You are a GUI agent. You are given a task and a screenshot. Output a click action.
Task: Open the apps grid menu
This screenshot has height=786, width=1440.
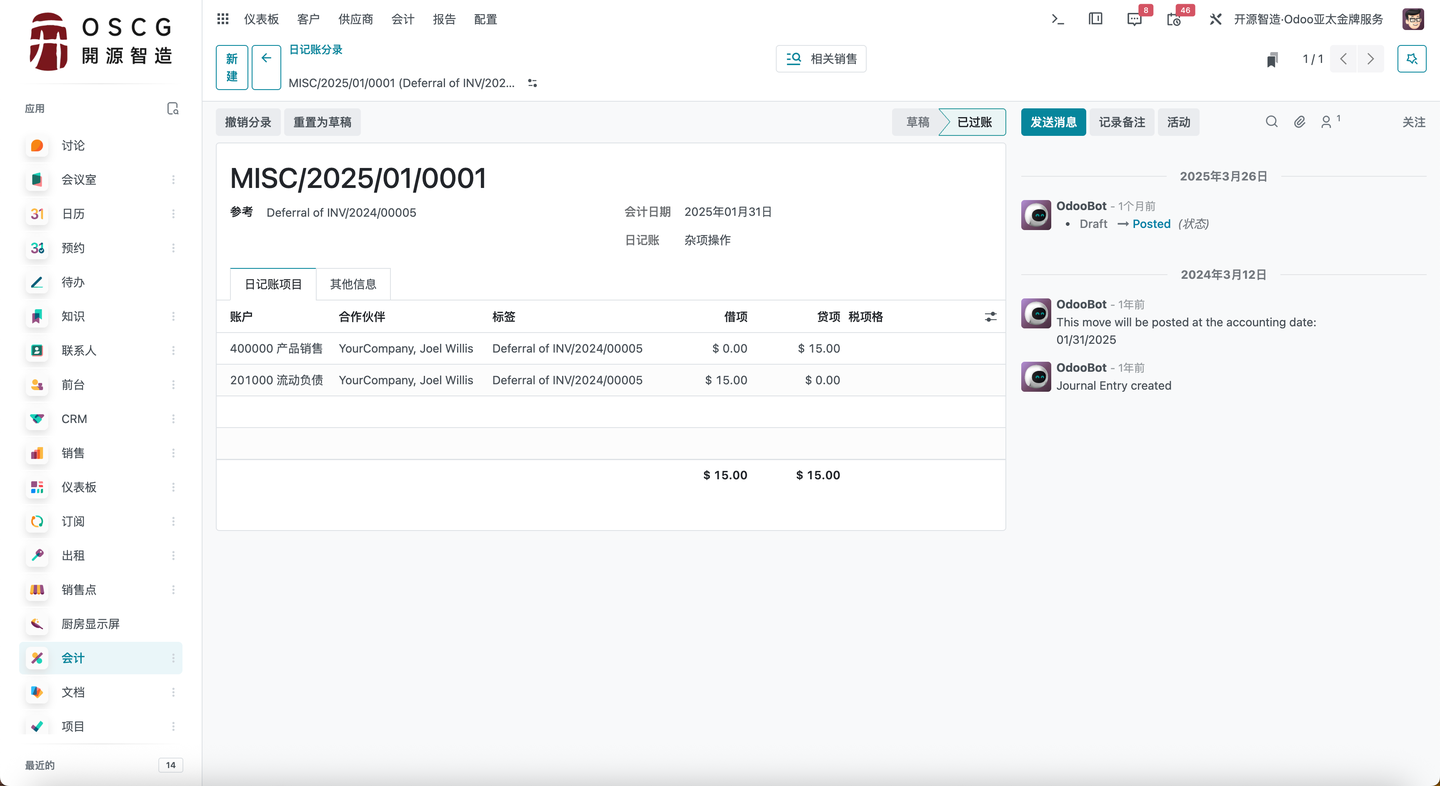tap(222, 18)
